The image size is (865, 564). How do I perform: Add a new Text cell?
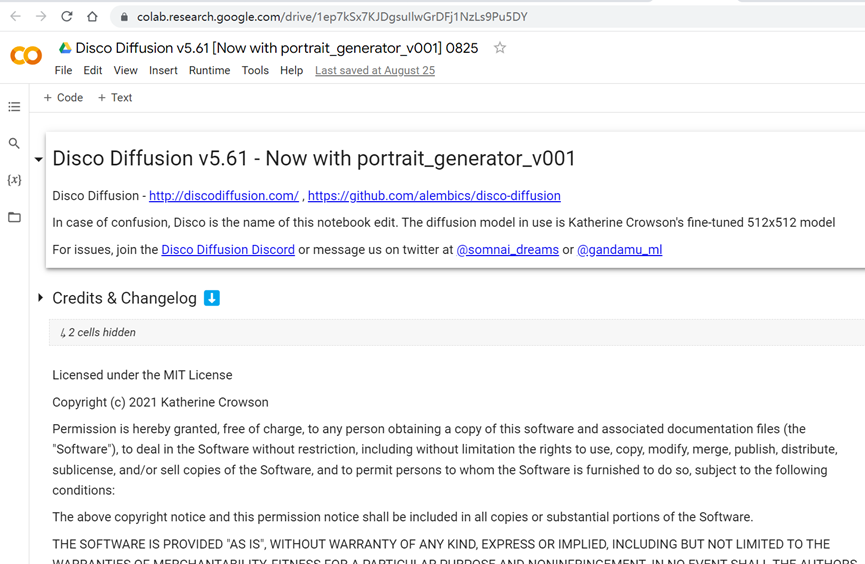point(115,98)
